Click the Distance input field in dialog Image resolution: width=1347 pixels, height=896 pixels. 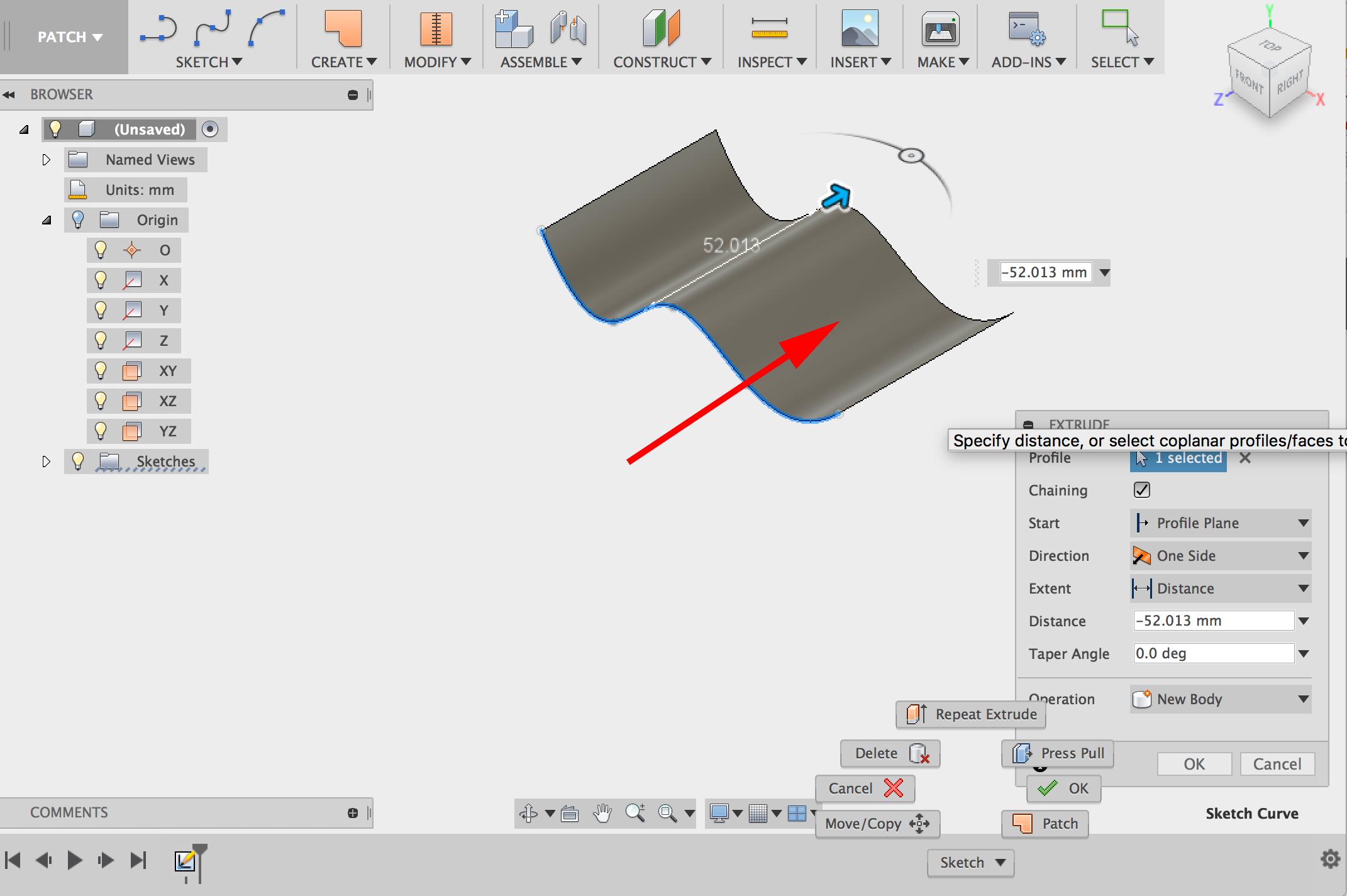click(x=1214, y=621)
